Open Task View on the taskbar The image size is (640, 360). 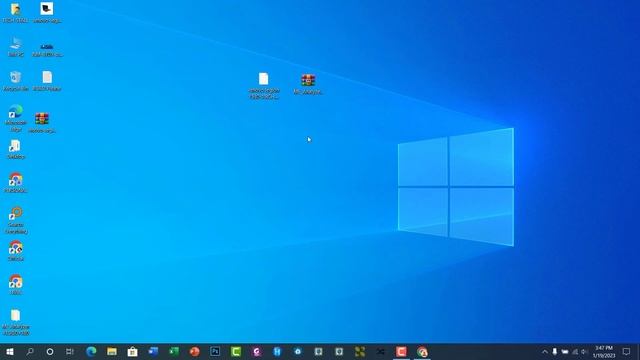coord(70,351)
